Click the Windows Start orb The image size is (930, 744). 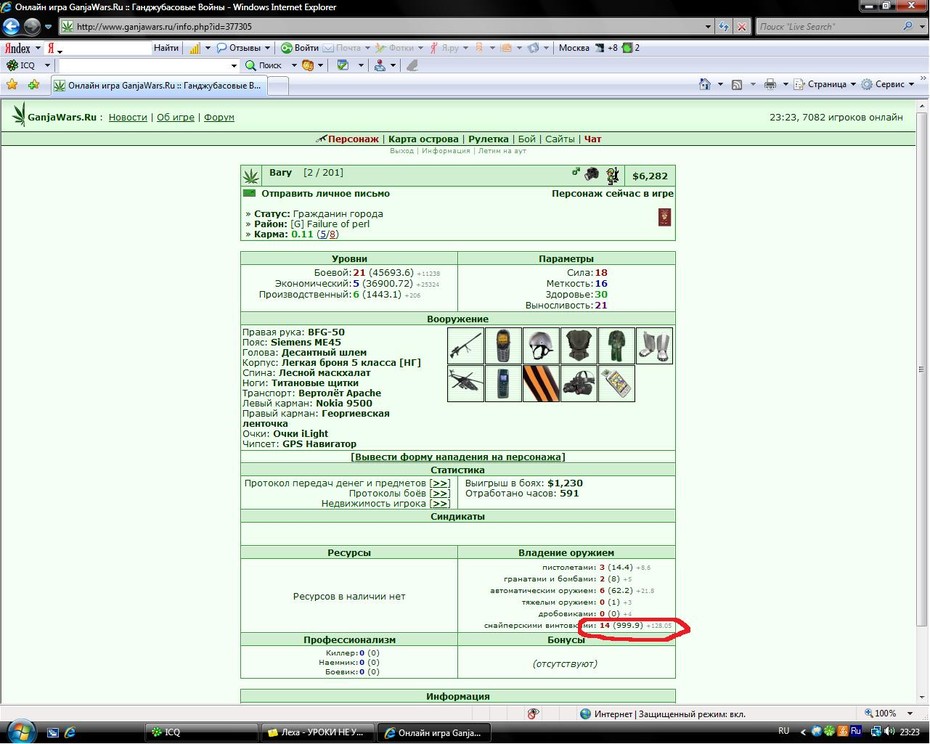20,731
